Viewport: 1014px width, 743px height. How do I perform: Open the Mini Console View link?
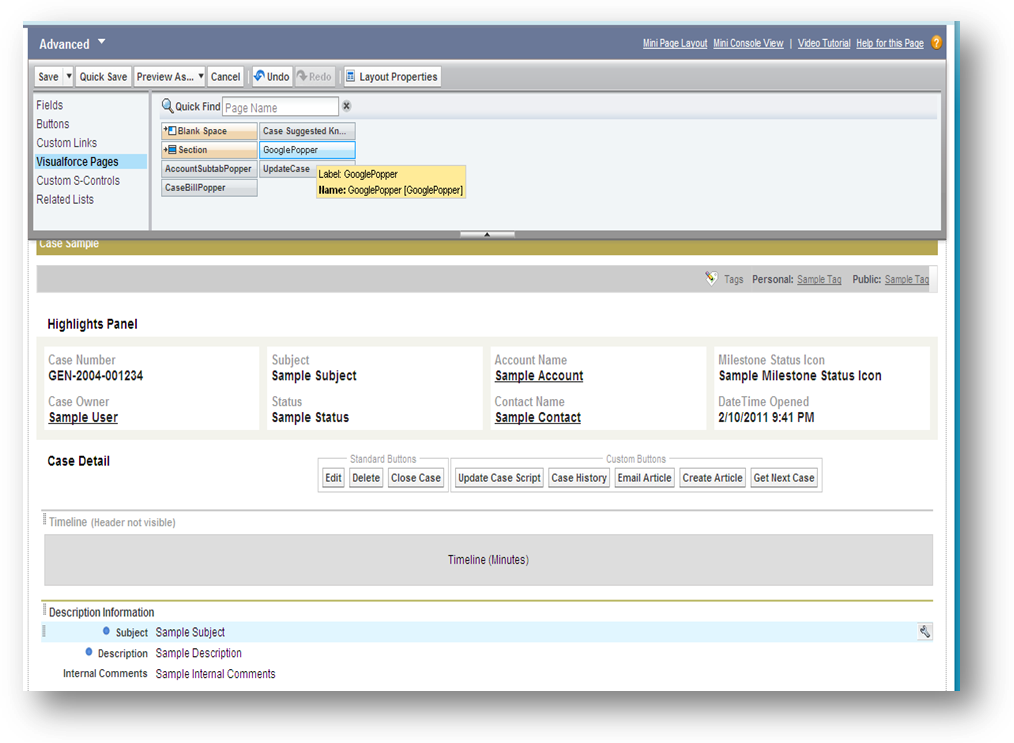coord(748,44)
